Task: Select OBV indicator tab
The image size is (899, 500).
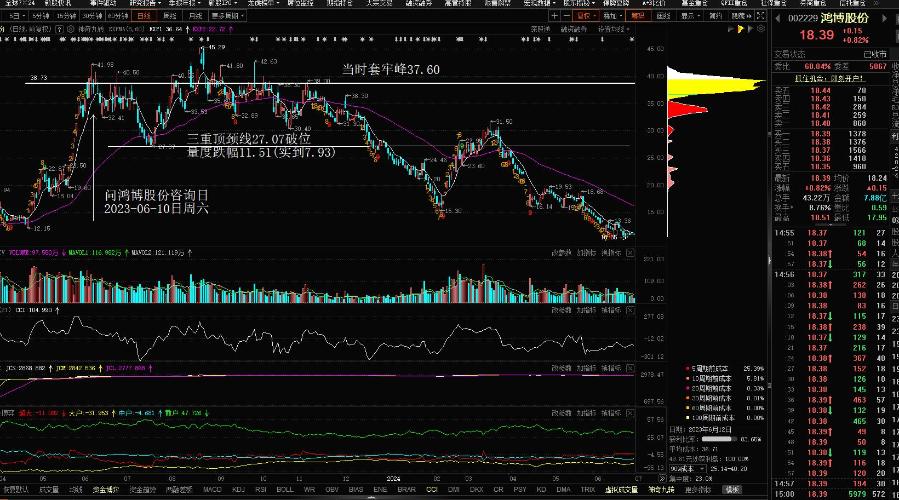Action: [x=332, y=490]
